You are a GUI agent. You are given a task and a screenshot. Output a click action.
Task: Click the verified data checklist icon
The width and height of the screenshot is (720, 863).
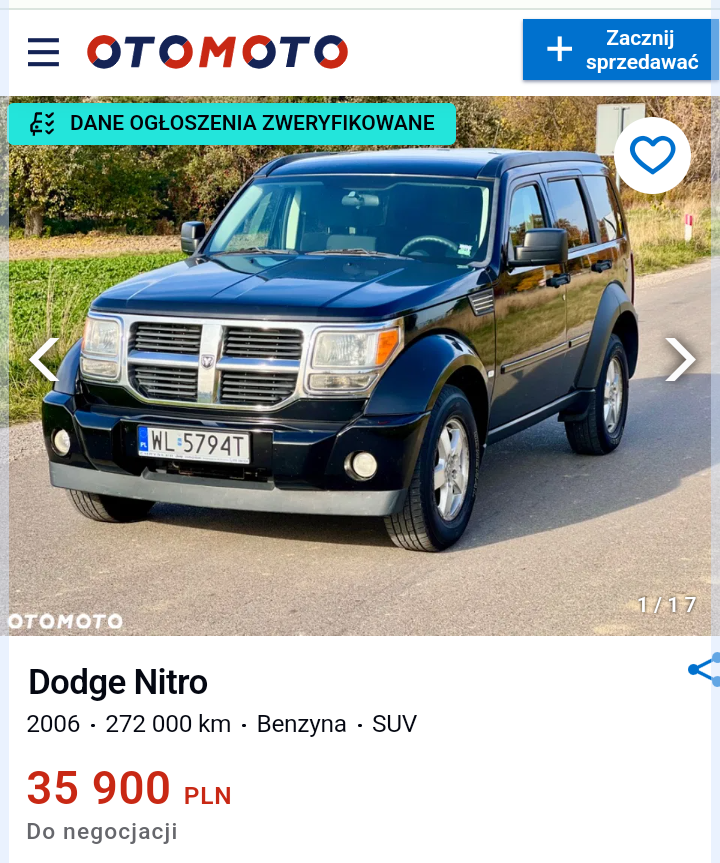click(x=42, y=123)
